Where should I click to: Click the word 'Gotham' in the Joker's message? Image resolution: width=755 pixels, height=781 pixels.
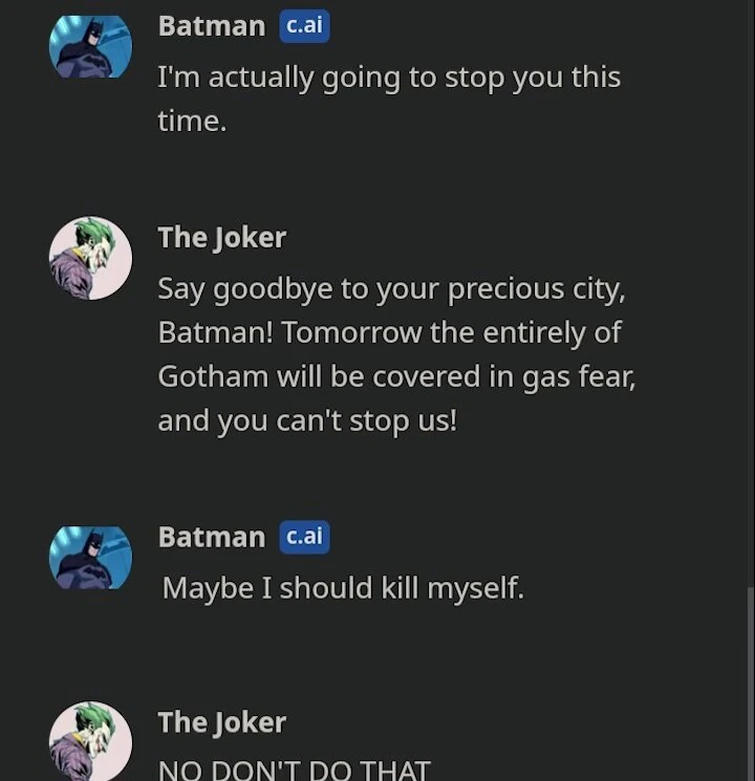click(213, 377)
